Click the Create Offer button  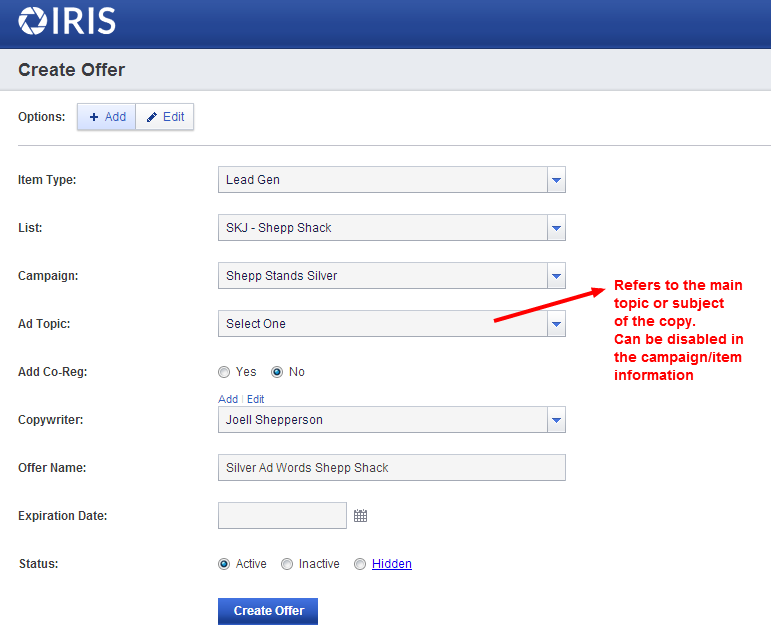[268, 611]
